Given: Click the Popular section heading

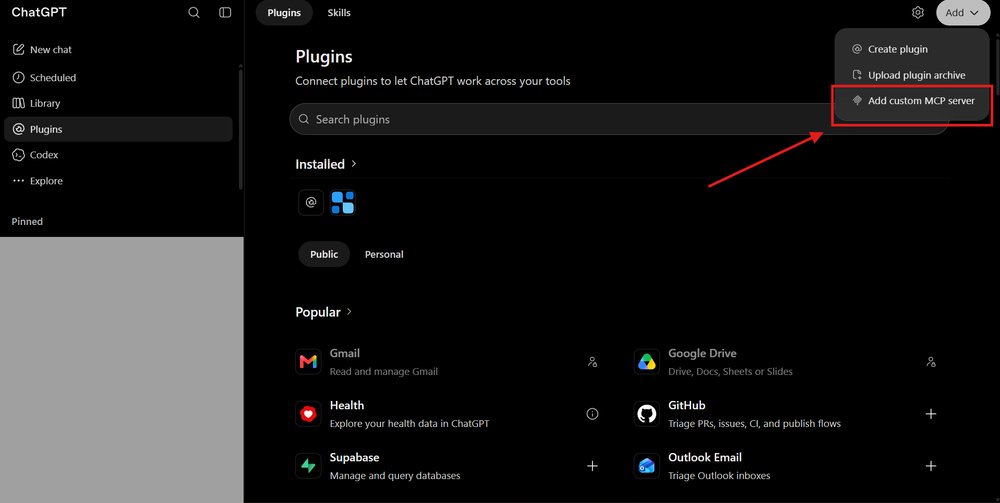Looking at the screenshot, I should click(x=318, y=312).
